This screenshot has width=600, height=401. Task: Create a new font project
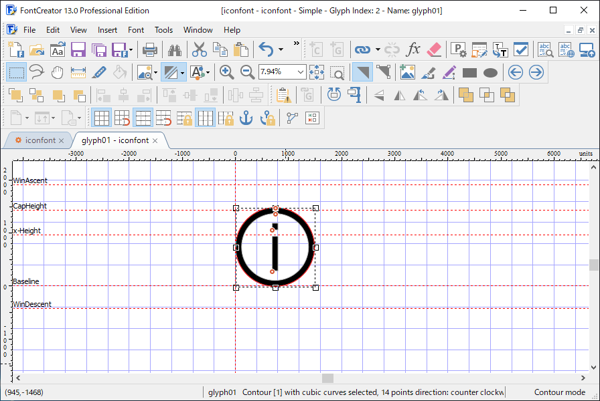(x=16, y=50)
